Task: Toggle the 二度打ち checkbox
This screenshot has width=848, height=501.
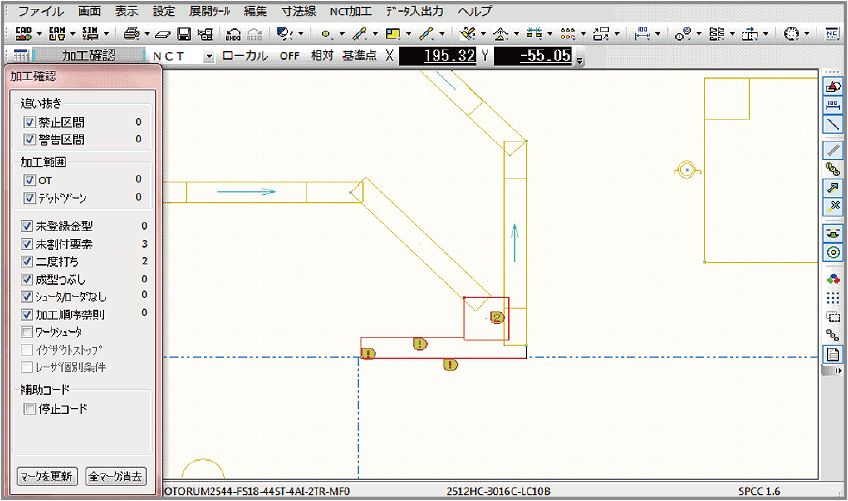Action: 26,261
